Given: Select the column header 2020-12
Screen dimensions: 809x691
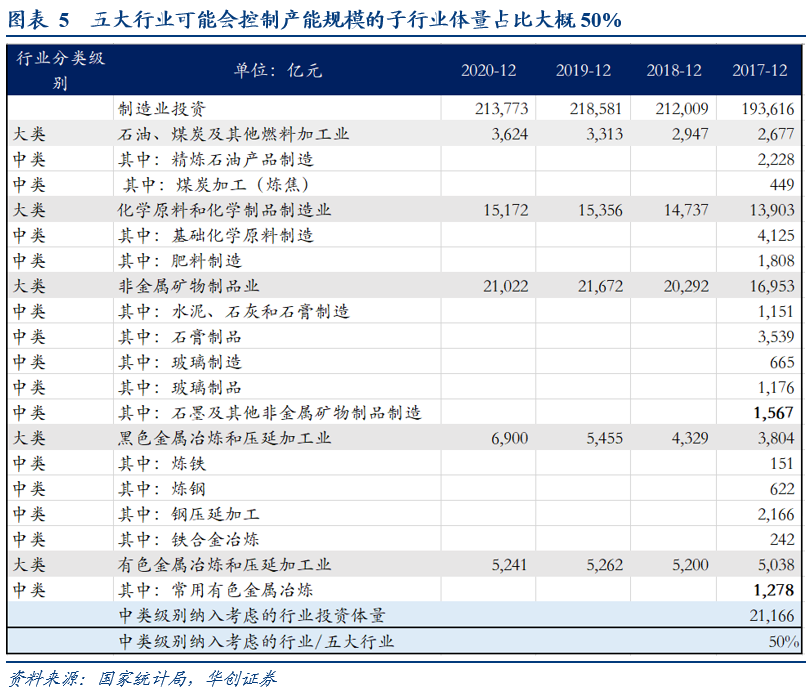Looking at the screenshot, I should point(488,70).
